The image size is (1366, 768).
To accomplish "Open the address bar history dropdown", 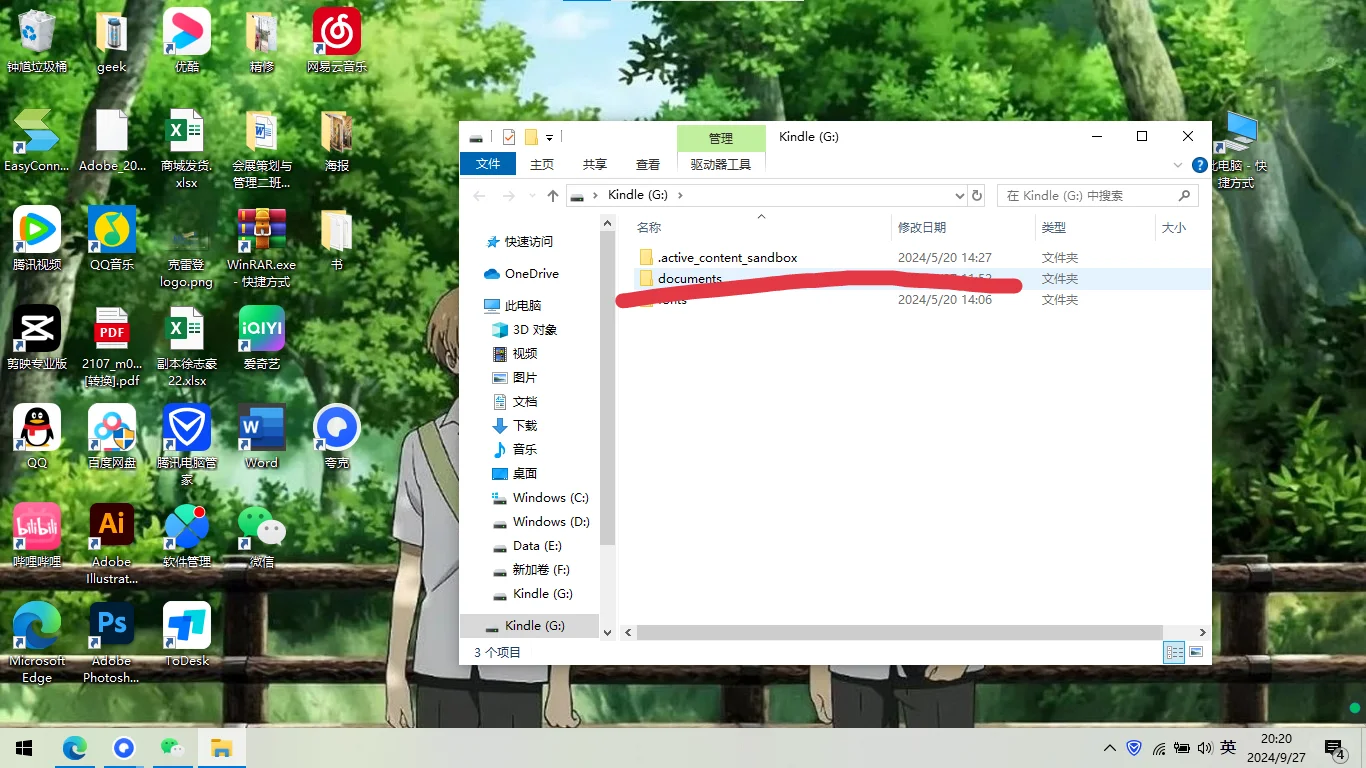I will click(959, 196).
